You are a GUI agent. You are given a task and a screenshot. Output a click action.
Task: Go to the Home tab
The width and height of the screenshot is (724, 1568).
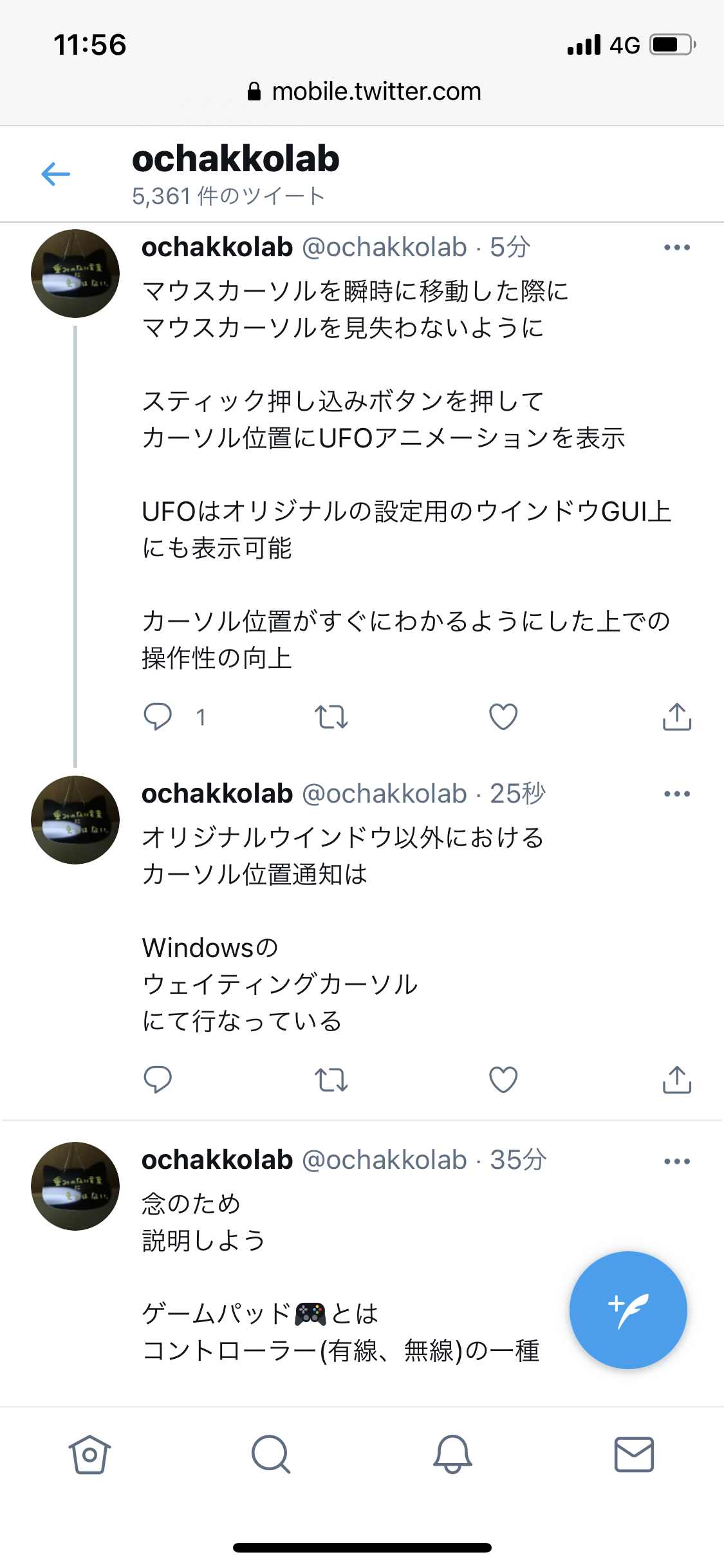coord(89,1454)
